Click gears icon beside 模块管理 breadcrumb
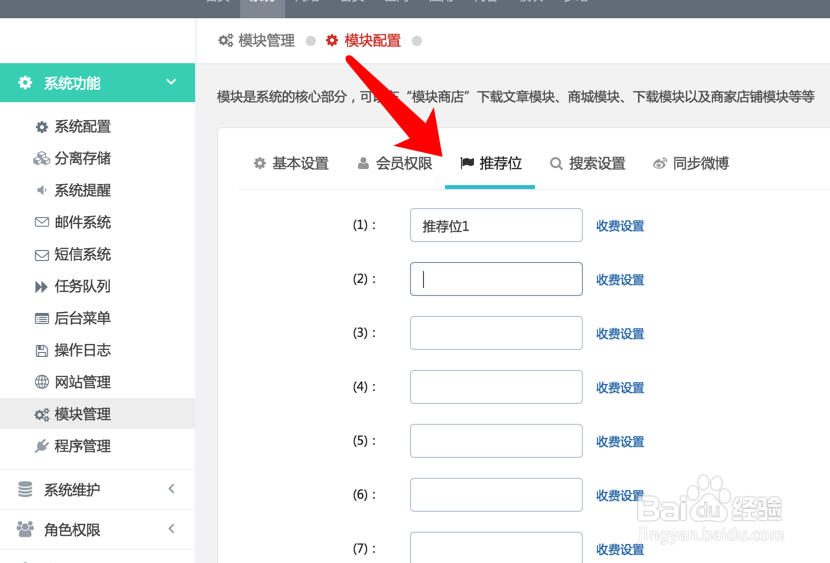 226,40
